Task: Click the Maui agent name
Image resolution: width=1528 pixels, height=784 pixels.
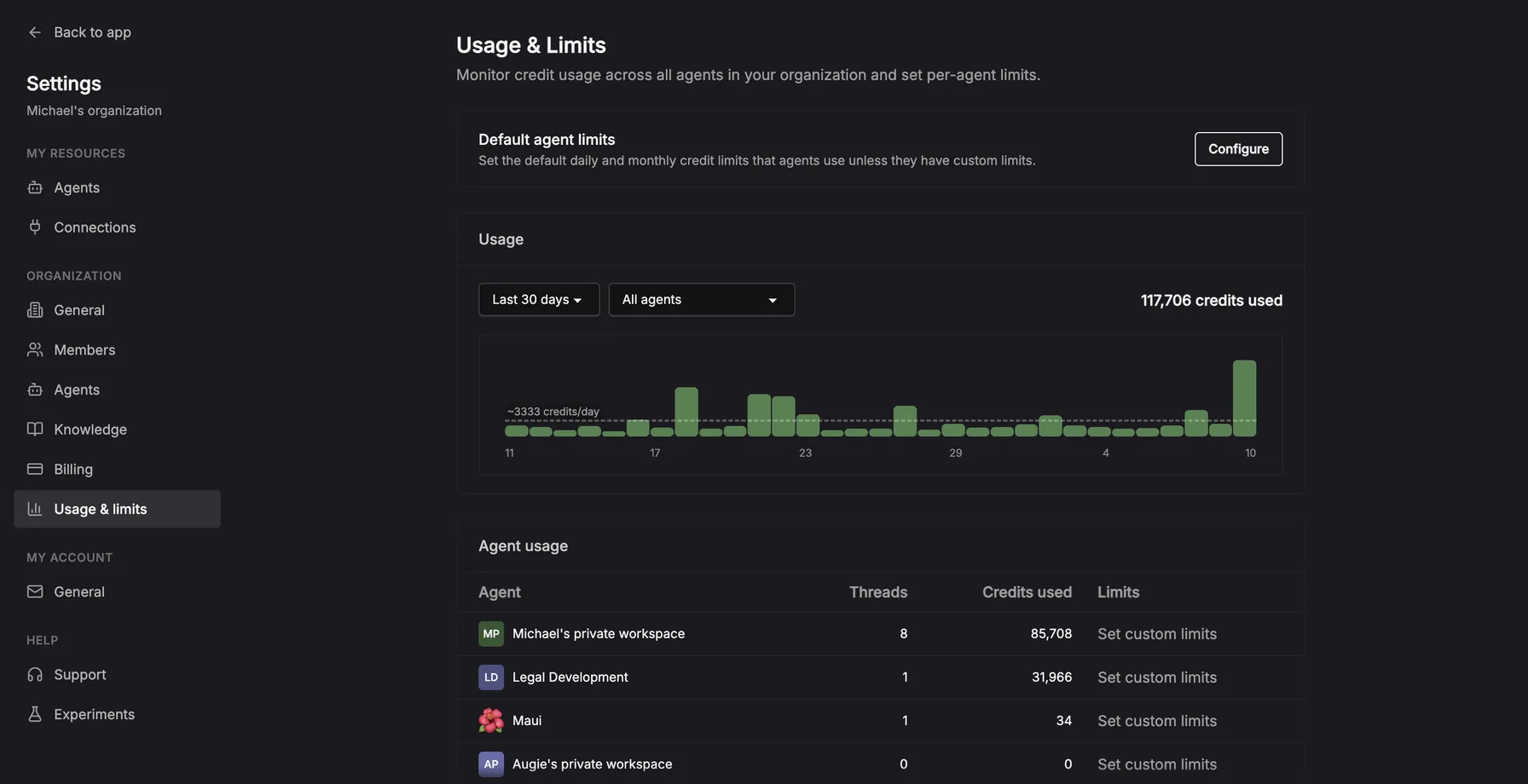Action: pyautogui.click(x=527, y=721)
